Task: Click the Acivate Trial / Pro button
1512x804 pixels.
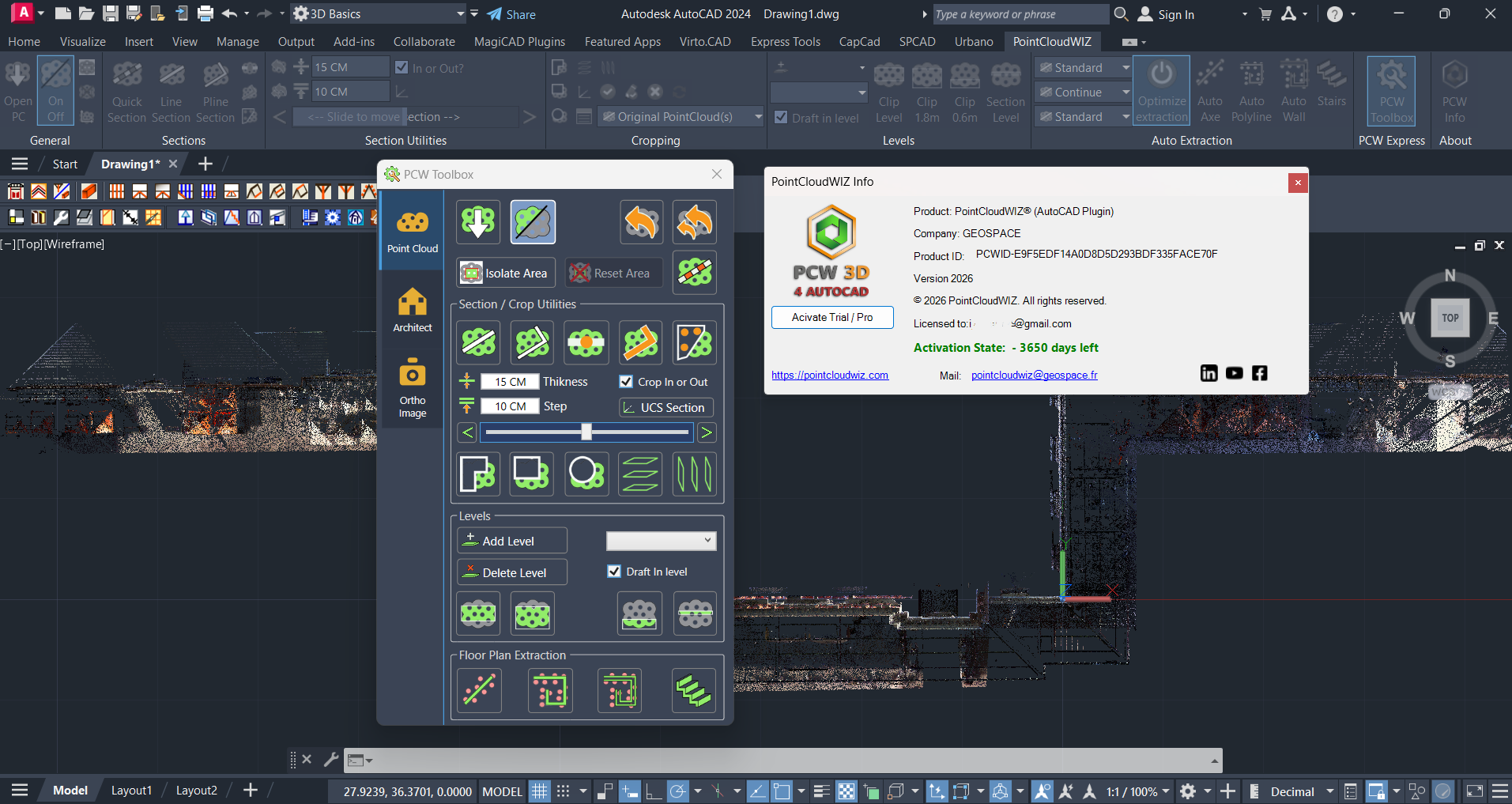Action: [832, 317]
